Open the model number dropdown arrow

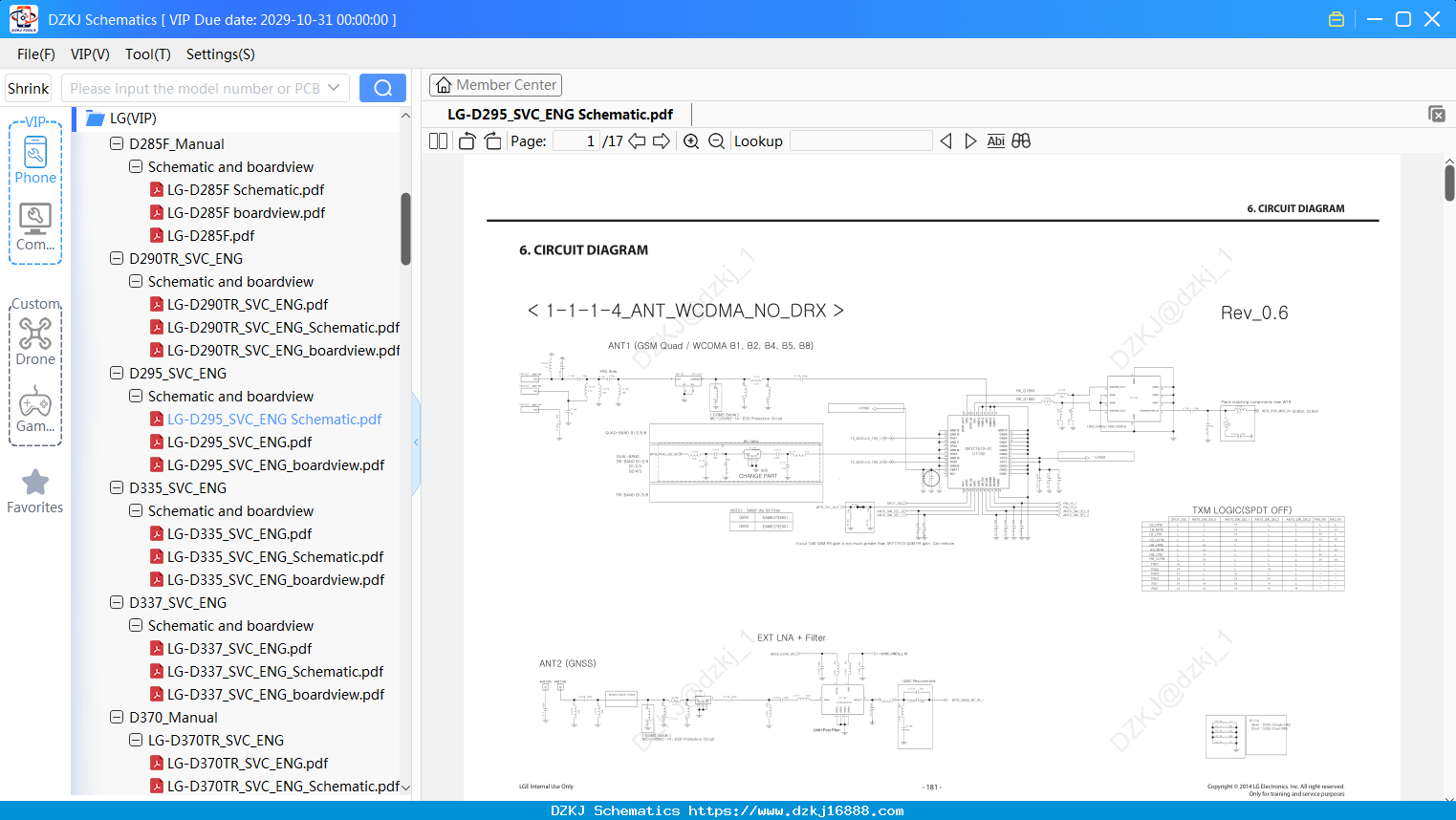[334, 88]
